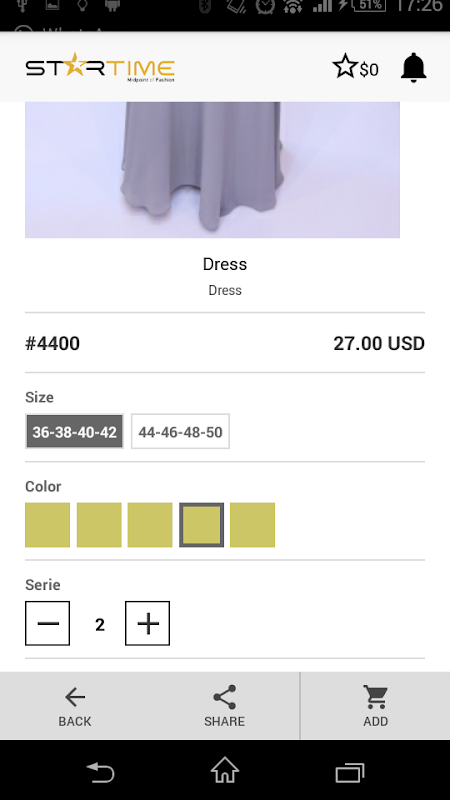Tap the $0 favorites total
450x800 pixels.
point(369,70)
